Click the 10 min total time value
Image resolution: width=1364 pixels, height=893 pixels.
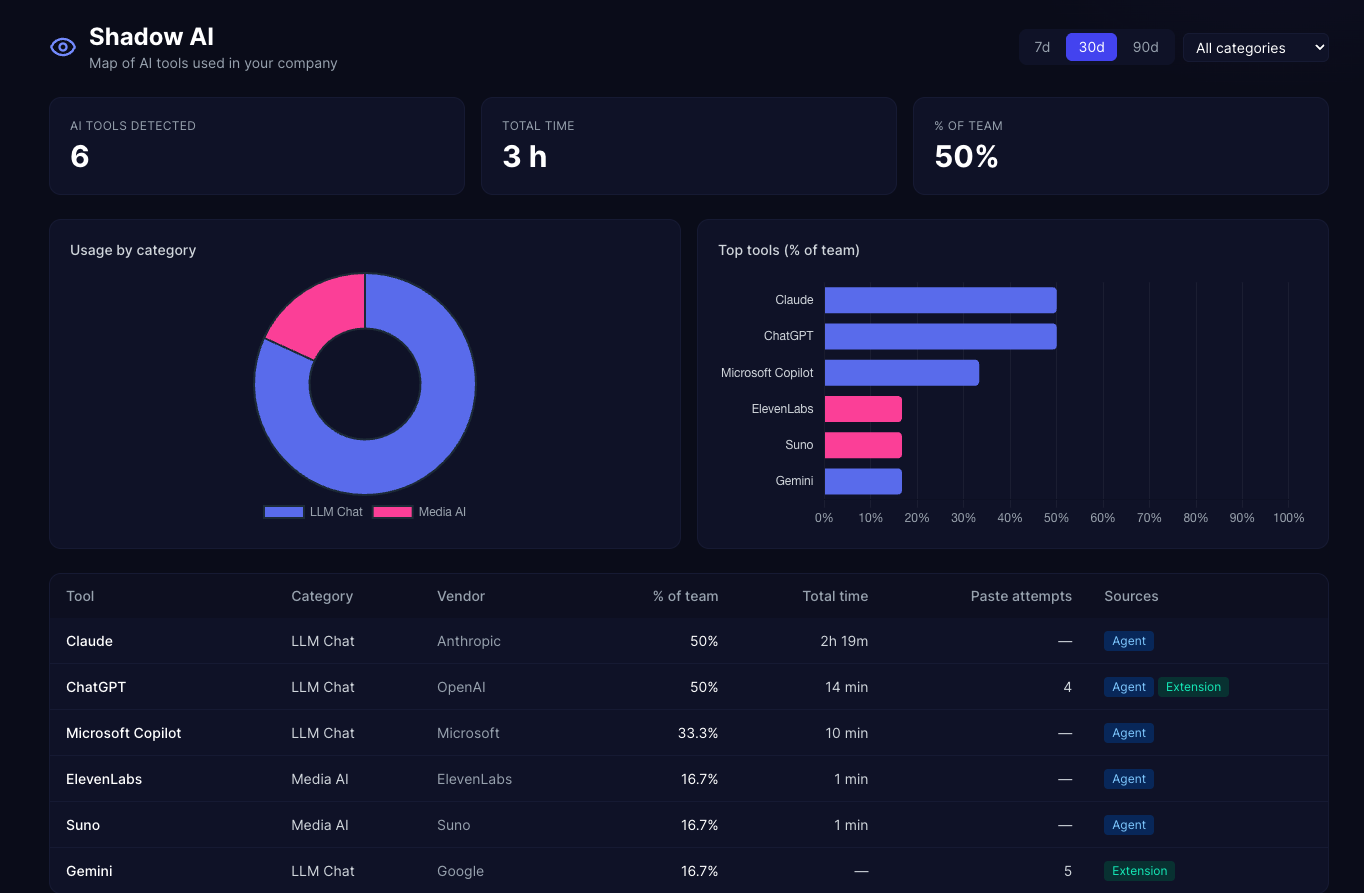[846, 733]
